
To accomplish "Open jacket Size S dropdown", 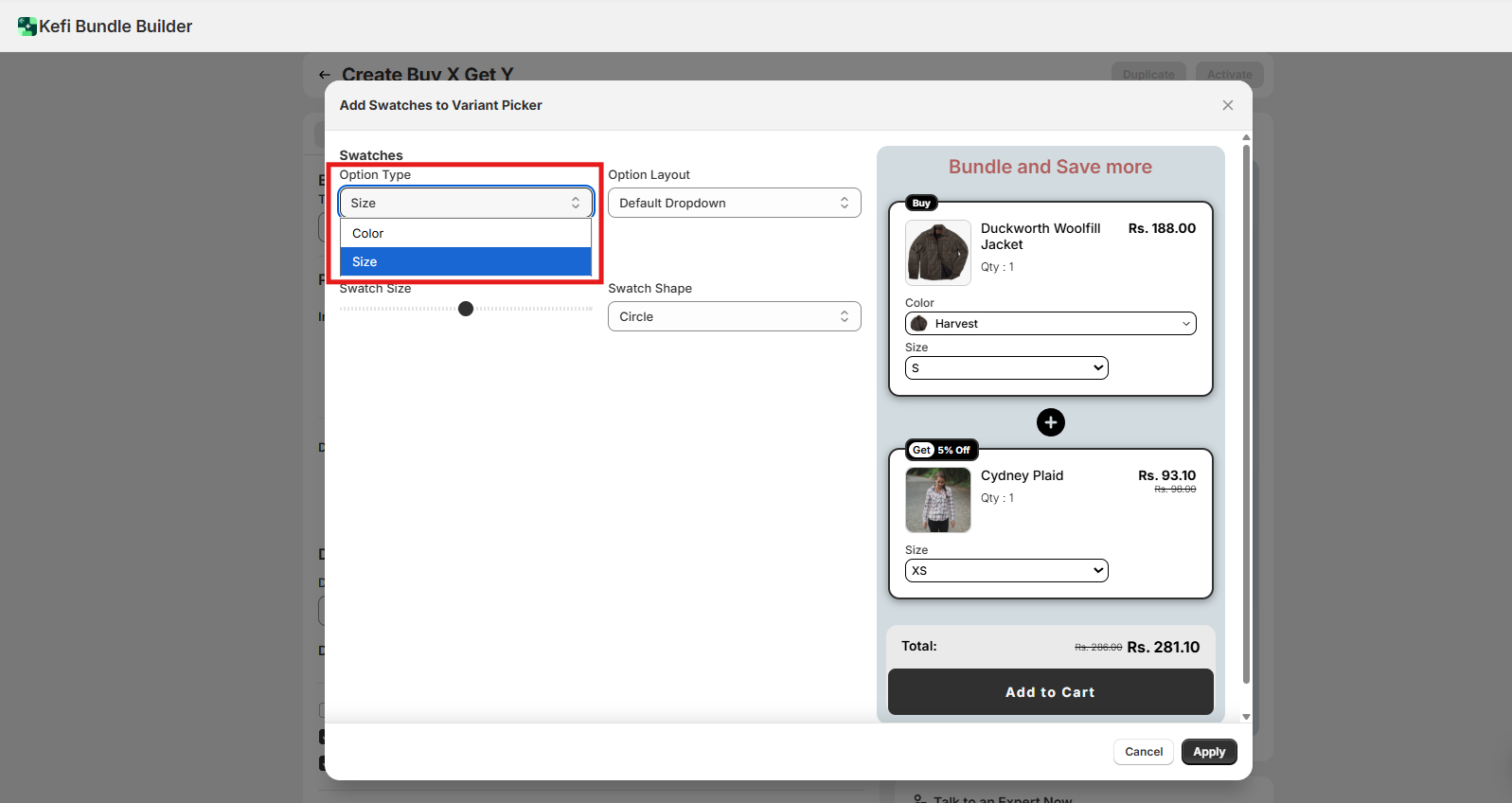I will (x=1005, y=368).
